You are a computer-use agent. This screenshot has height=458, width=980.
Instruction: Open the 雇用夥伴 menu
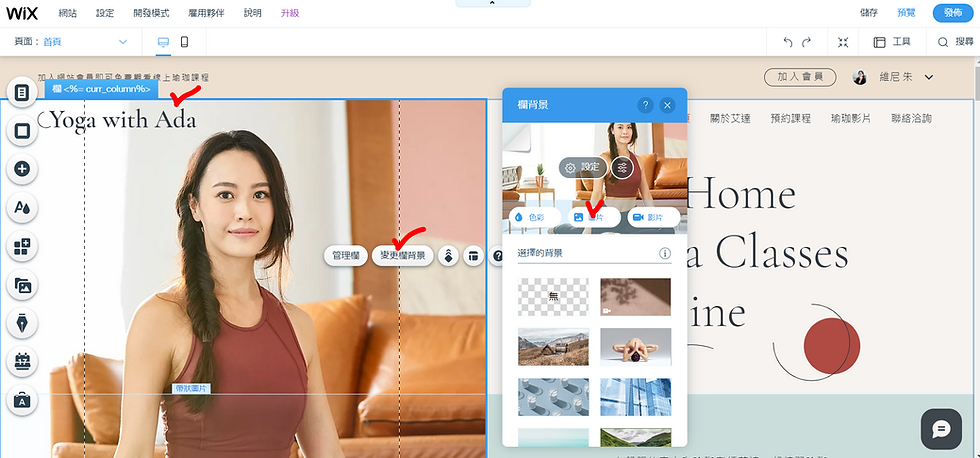click(207, 13)
